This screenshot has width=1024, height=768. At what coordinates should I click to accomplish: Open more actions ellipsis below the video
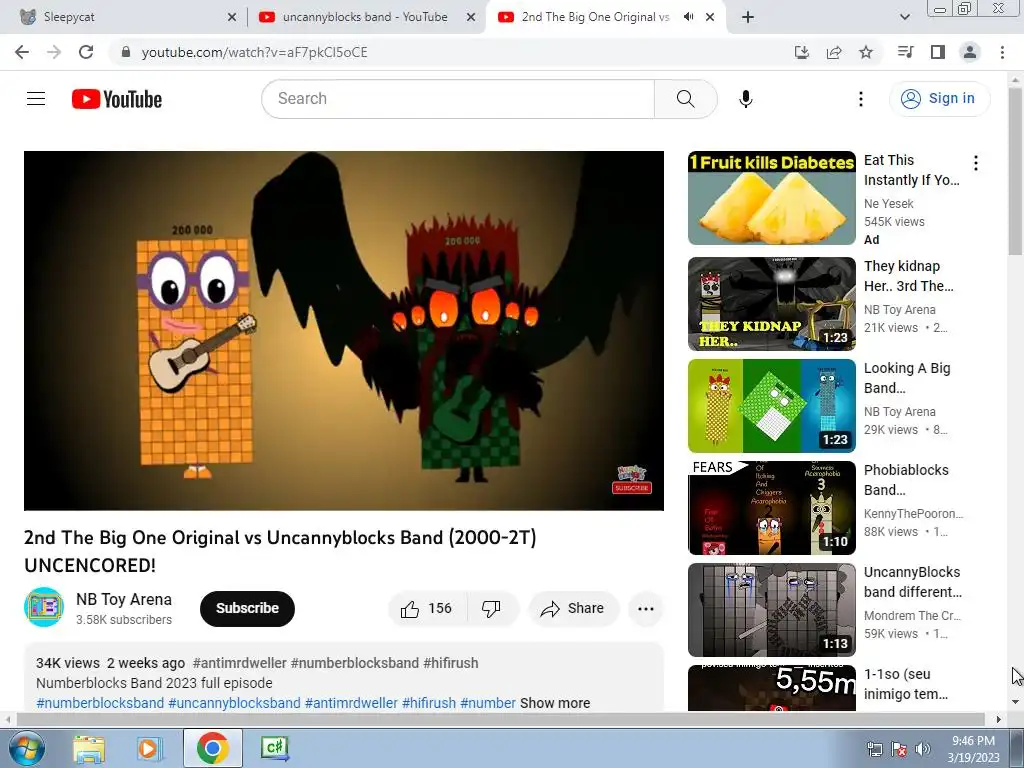[646, 609]
